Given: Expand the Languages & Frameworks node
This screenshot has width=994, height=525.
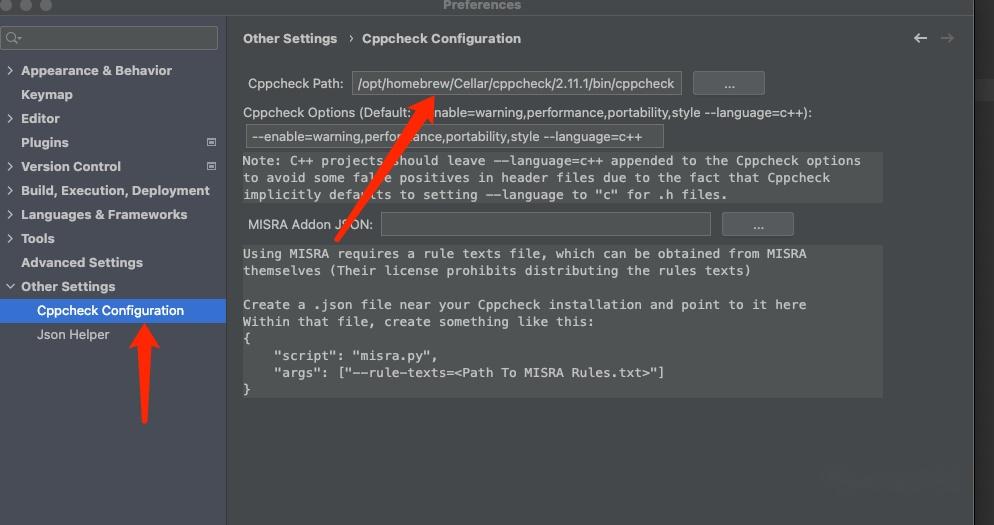Looking at the screenshot, I should point(10,215).
